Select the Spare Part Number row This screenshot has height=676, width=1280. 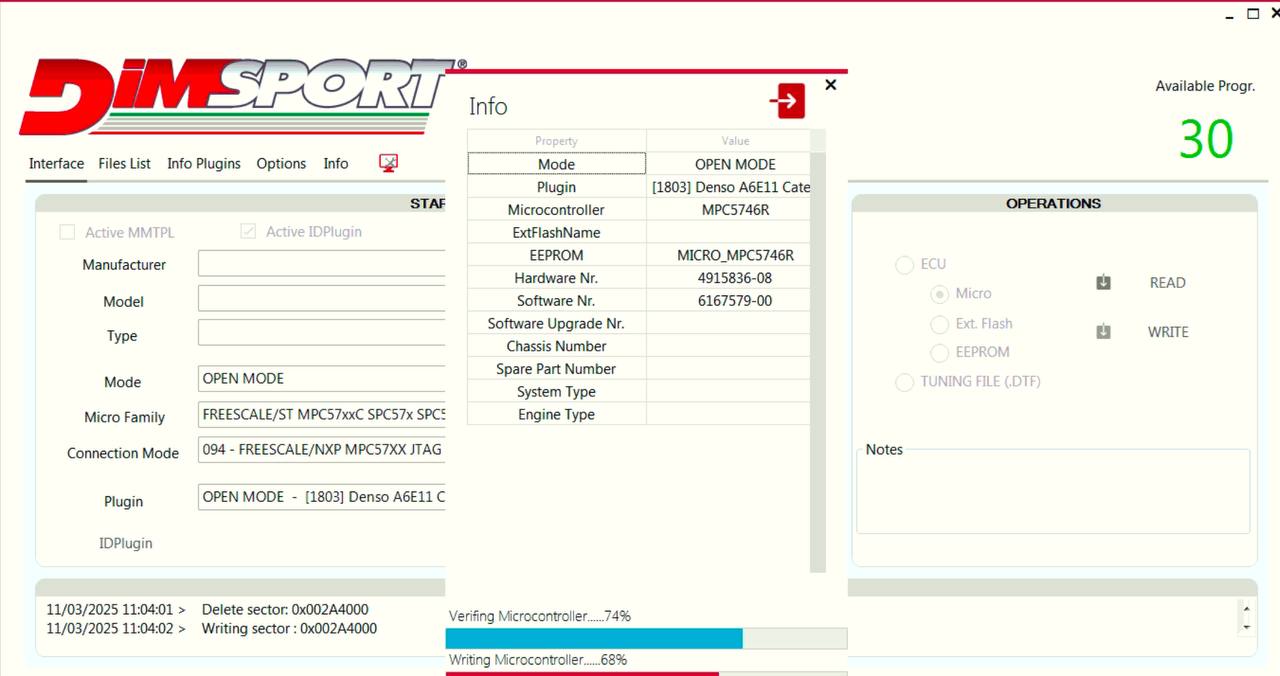click(x=639, y=369)
